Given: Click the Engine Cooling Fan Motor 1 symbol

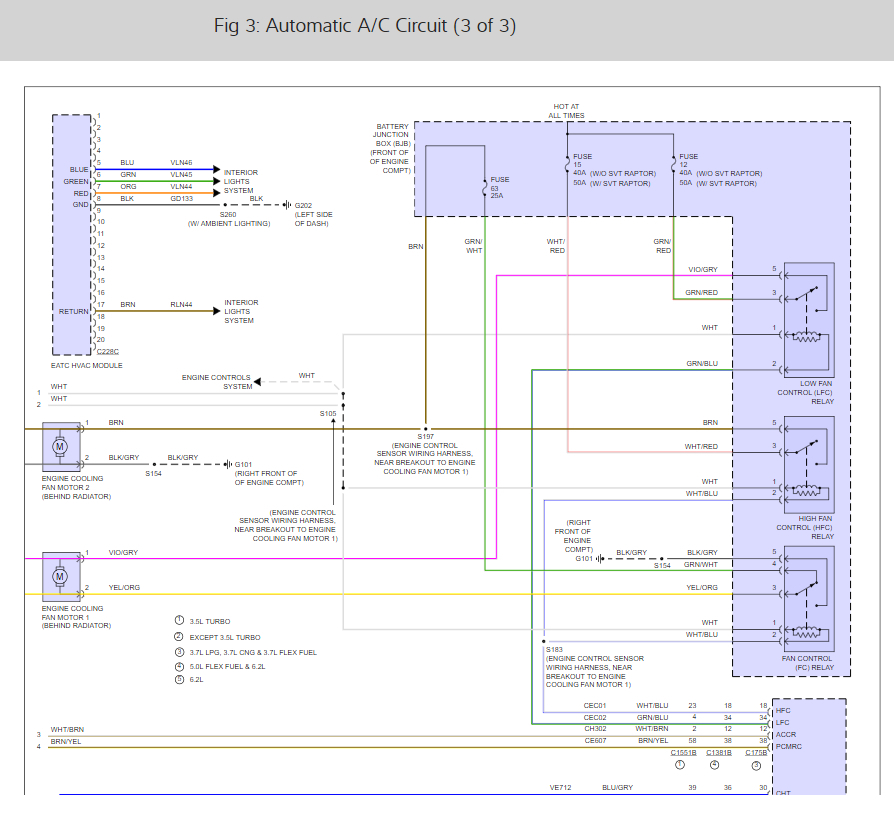Looking at the screenshot, I should (59, 575).
